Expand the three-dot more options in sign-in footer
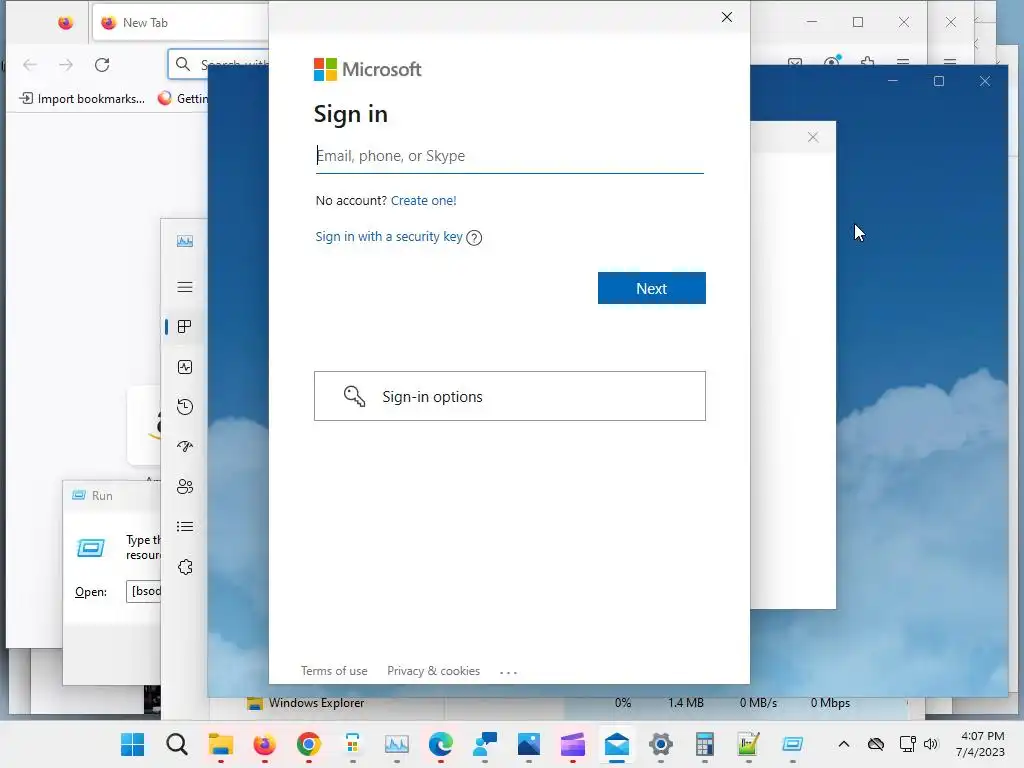This screenshot has width=1024, height=768. pyautogui.click(x=508, y=672)
